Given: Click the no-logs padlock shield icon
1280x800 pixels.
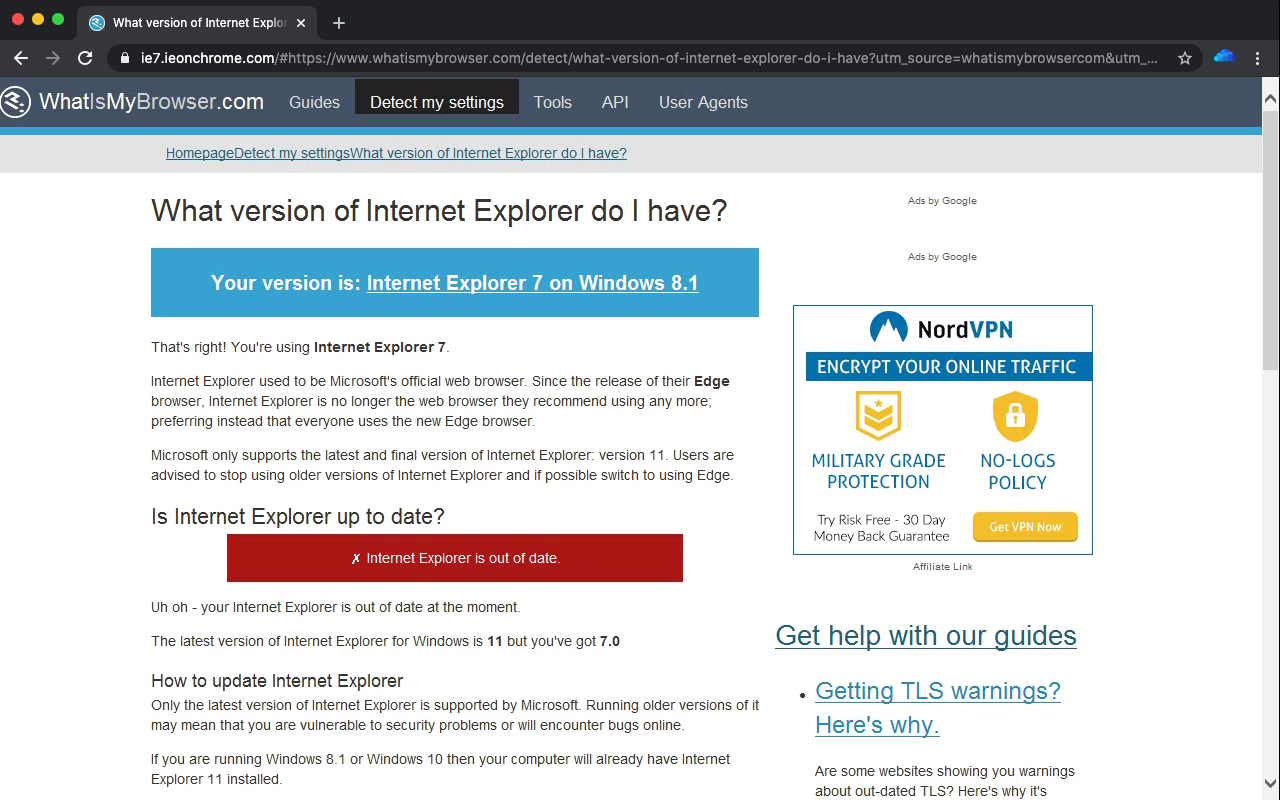Looking at the screenshot, I should [1015, 416].
